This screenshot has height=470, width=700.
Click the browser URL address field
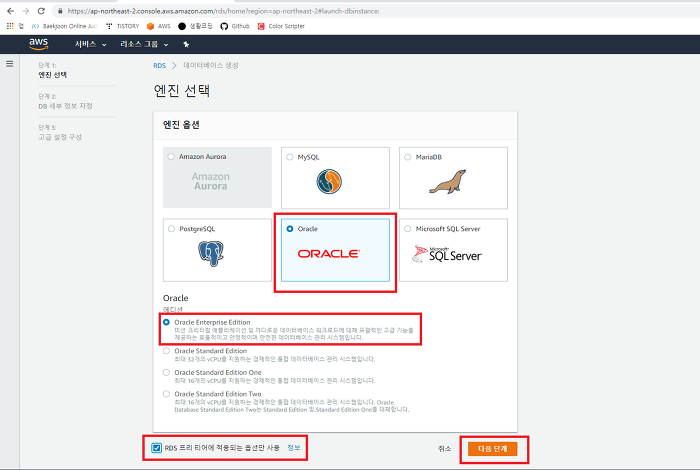(223, 11)
